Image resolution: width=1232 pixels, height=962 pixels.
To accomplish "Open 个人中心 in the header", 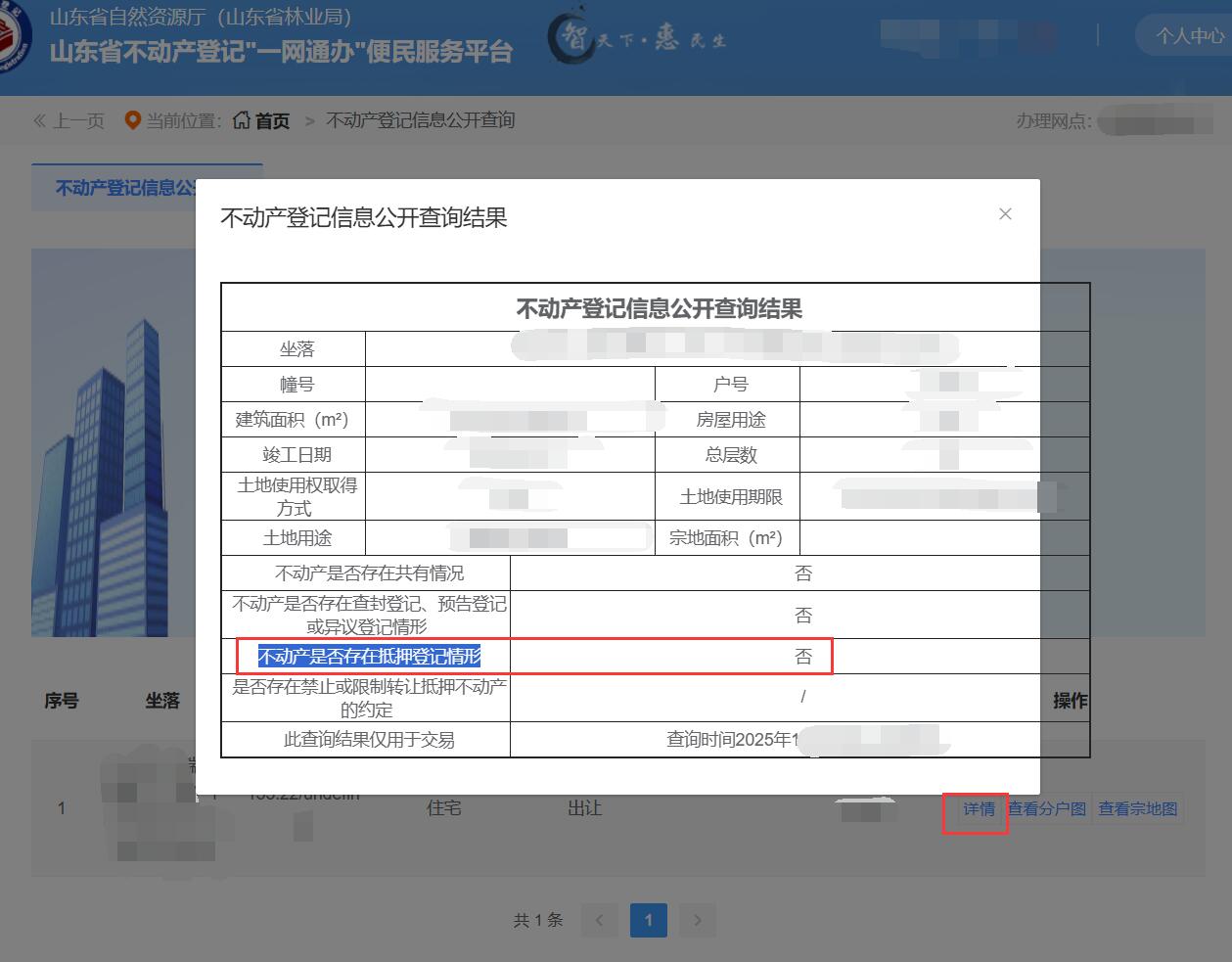I will pos(1188,36).
